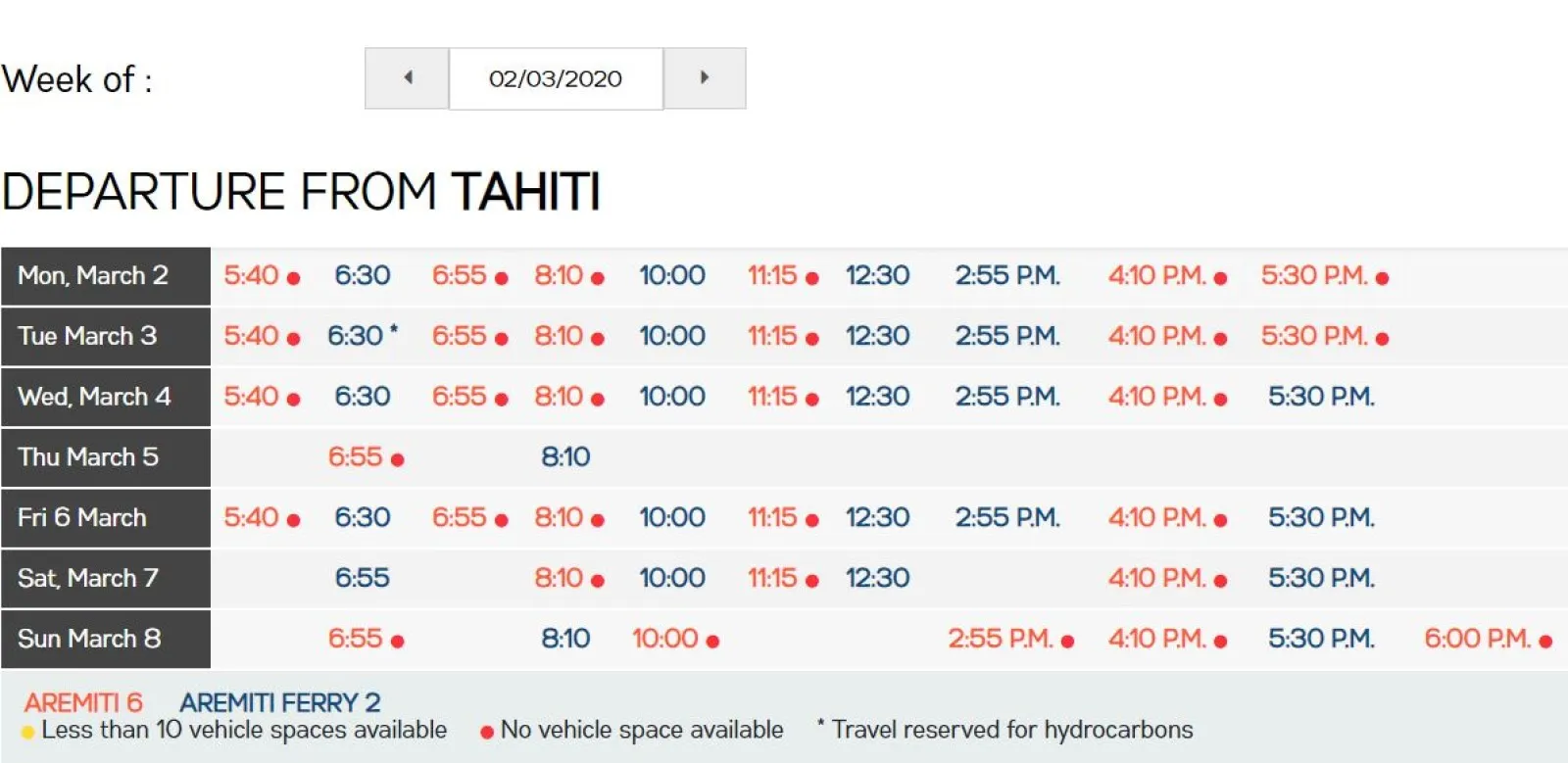
Task: Click the AREMITI FERRY 2 legend label
Action: [x=279, y=702]
